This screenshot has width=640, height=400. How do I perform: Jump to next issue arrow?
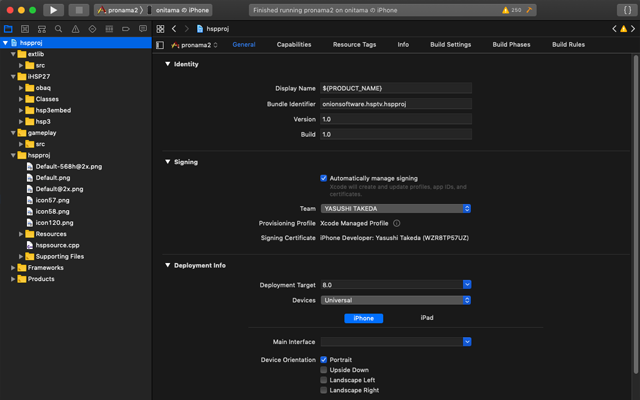pos(633,29)
